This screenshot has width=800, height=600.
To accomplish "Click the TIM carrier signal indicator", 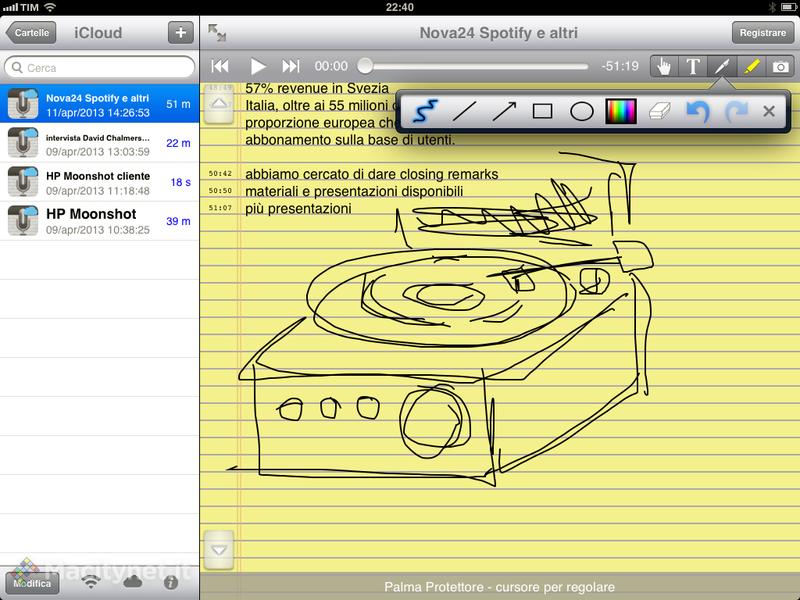I will (21, 7).
